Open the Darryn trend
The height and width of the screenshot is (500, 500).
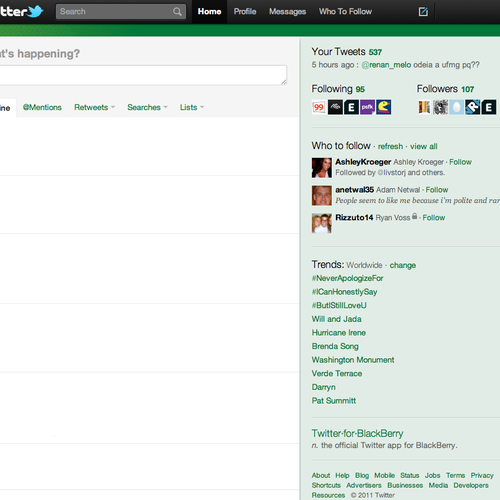[323, 387]
